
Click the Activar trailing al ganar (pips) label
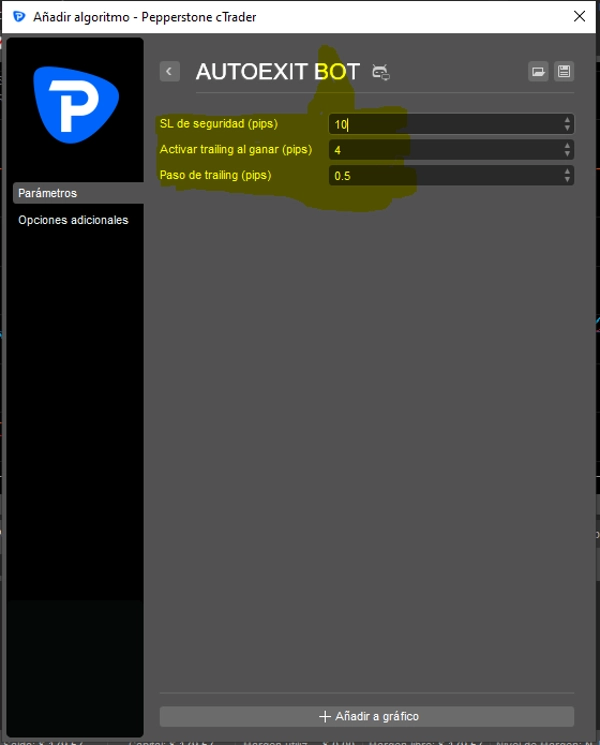pos(236,150)
